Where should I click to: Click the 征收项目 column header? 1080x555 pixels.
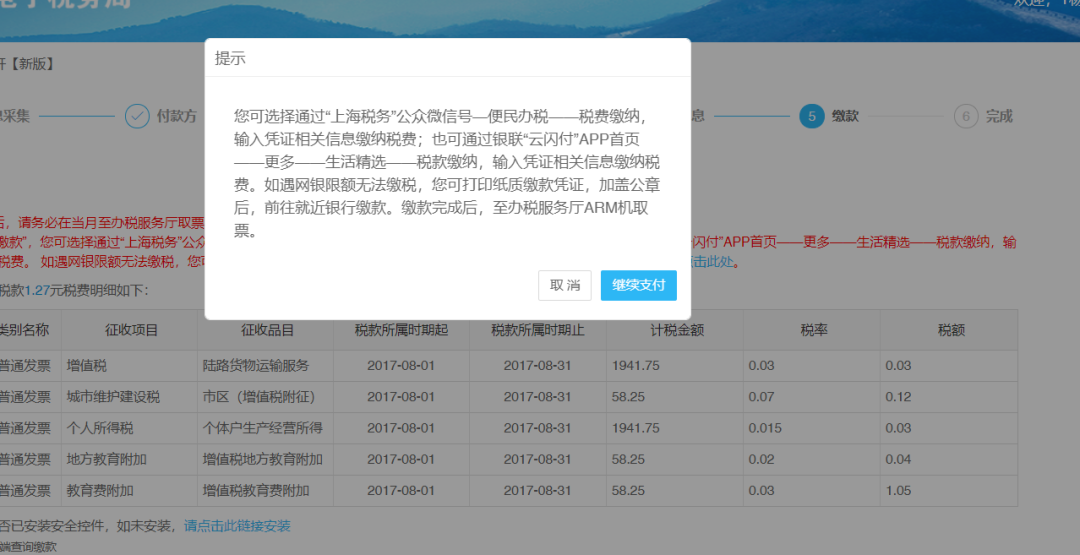tap(132, 330)
